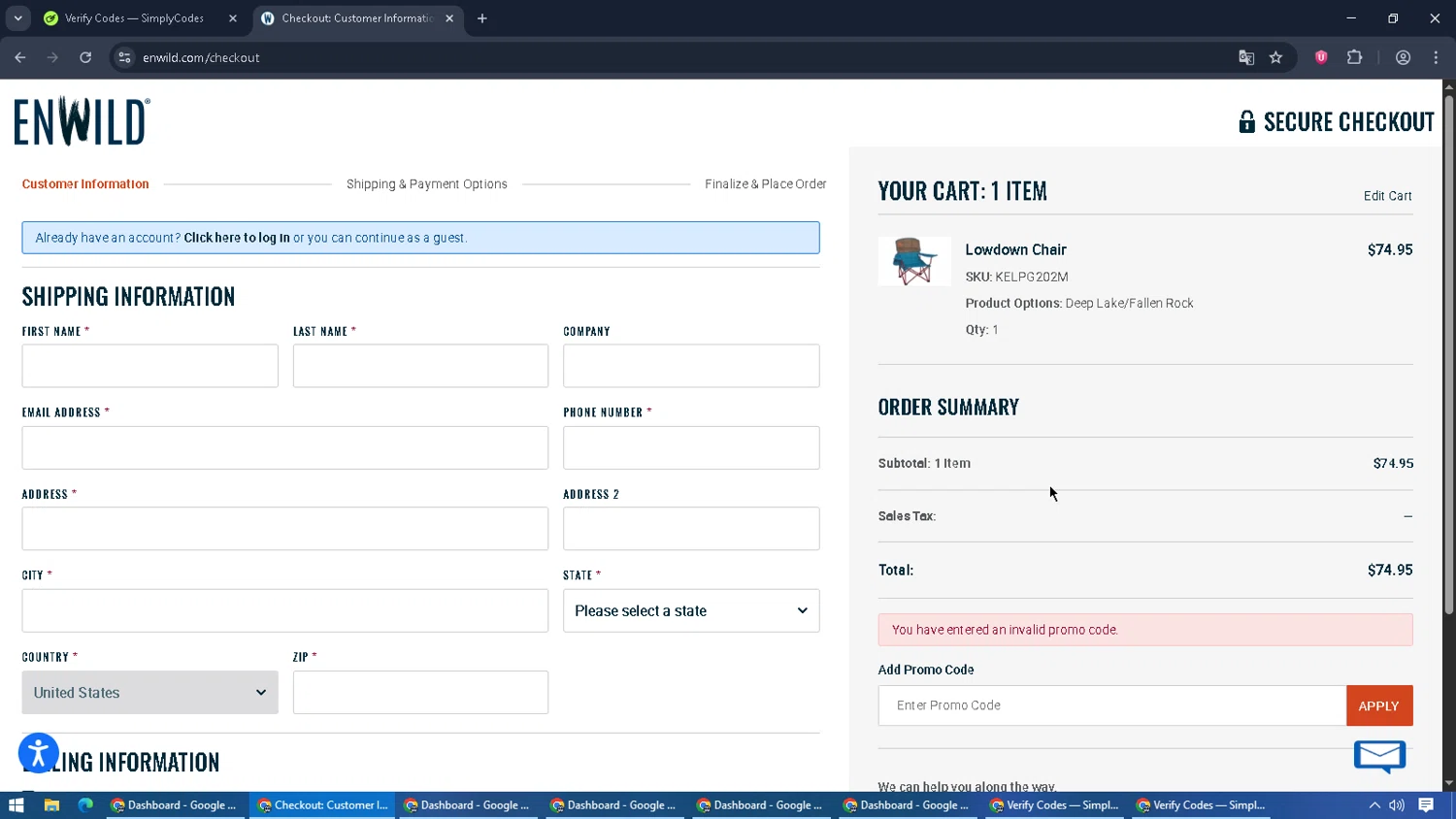Screen dimensions: 1456x819
Task: Click the Address 2 input field
Action: (691, 529)
